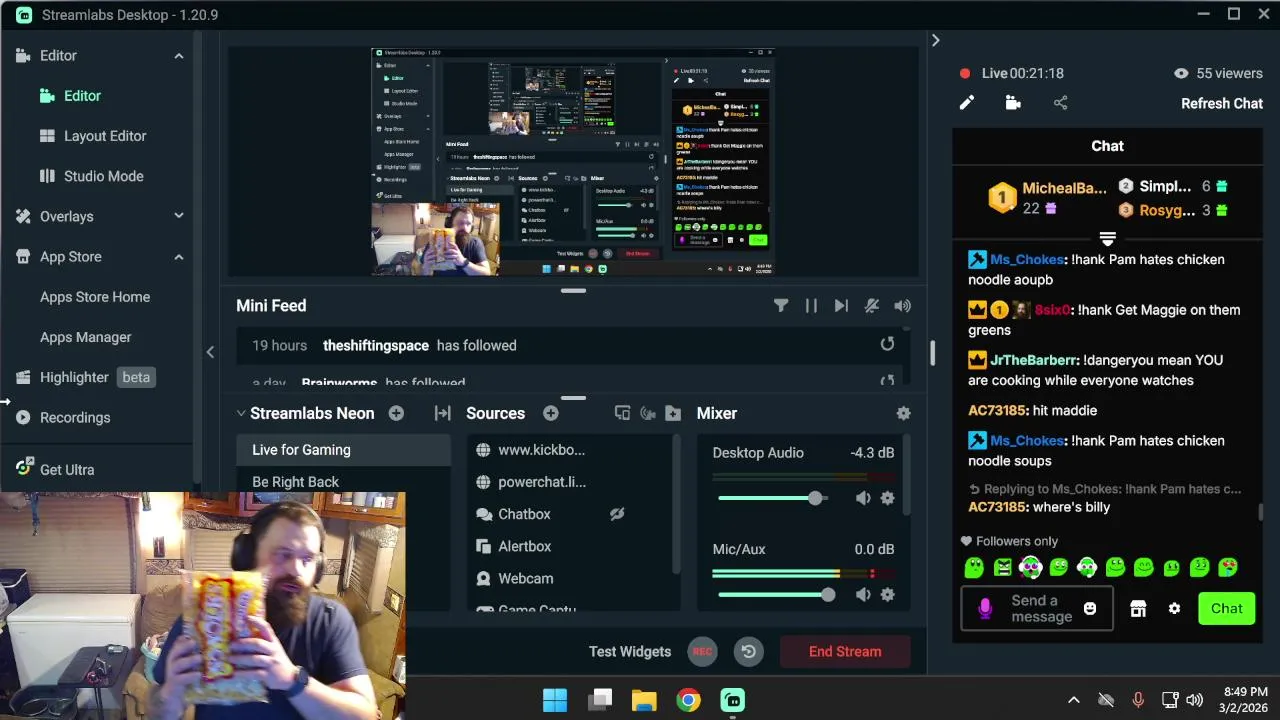Image resolution: width=1280 pixels, height=720 pixels.
Task: Click the green Chat send button
Action: (x=1226, y=609)
